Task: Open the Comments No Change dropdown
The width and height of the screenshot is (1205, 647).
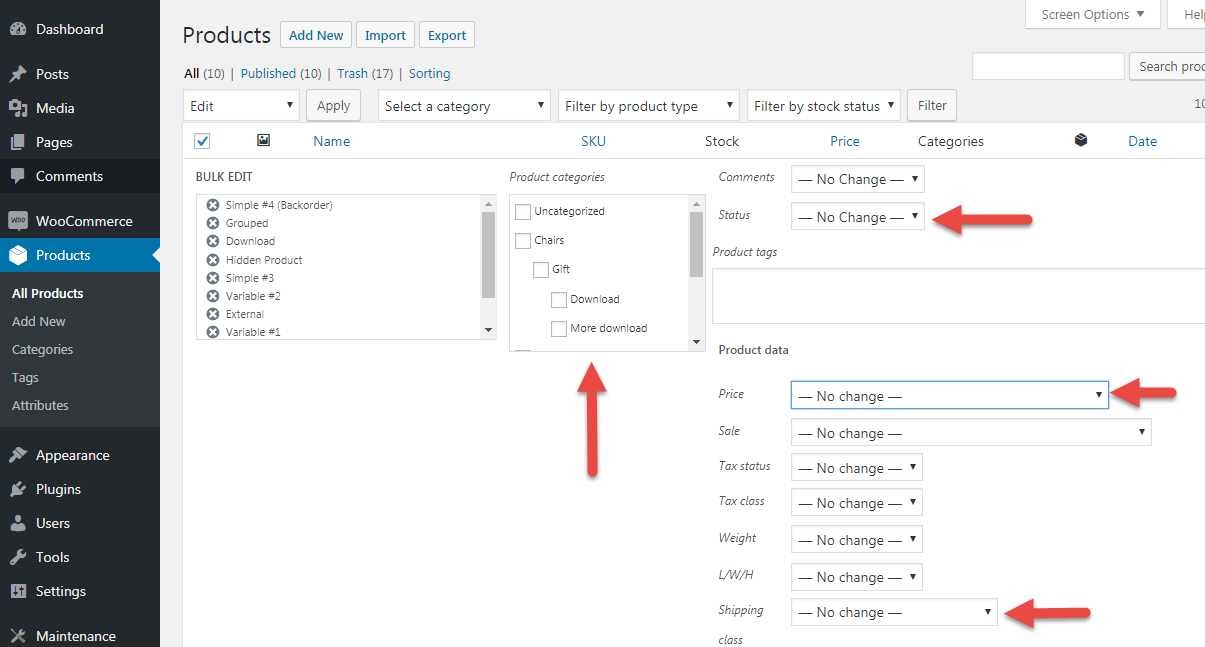Action: (x=857, y=179)
